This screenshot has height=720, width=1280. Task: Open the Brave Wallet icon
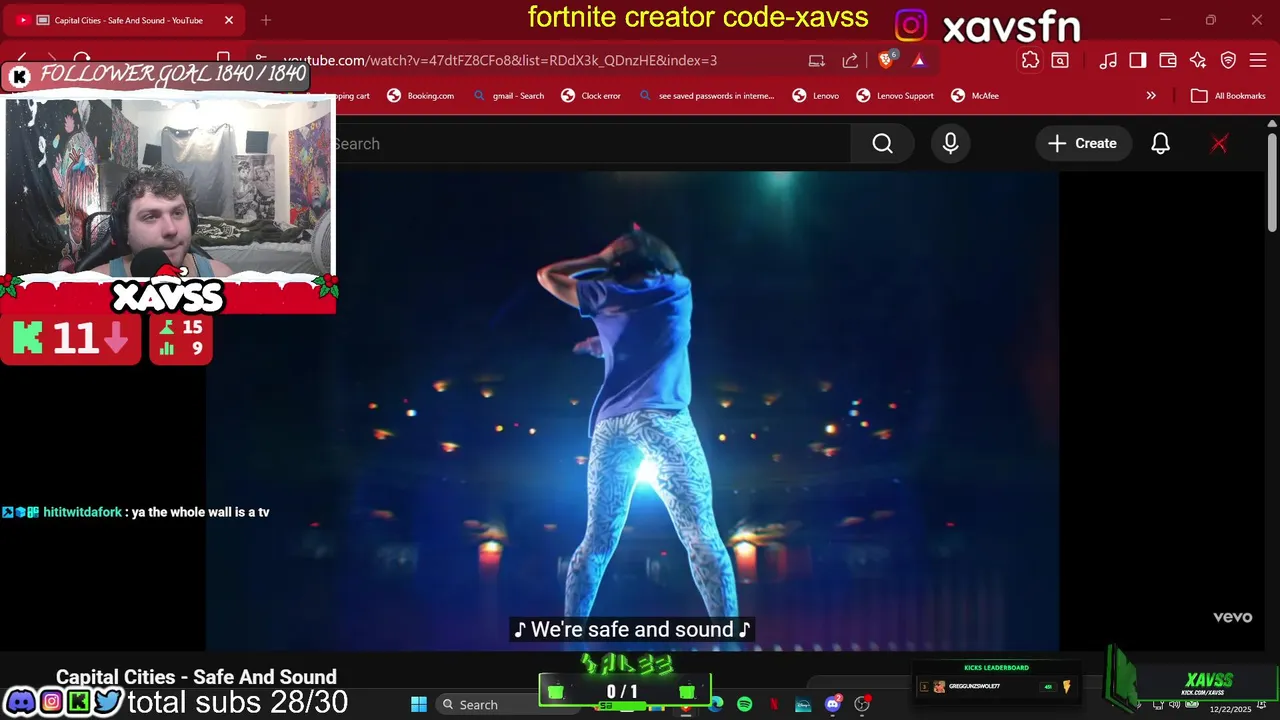(1168, 61)
